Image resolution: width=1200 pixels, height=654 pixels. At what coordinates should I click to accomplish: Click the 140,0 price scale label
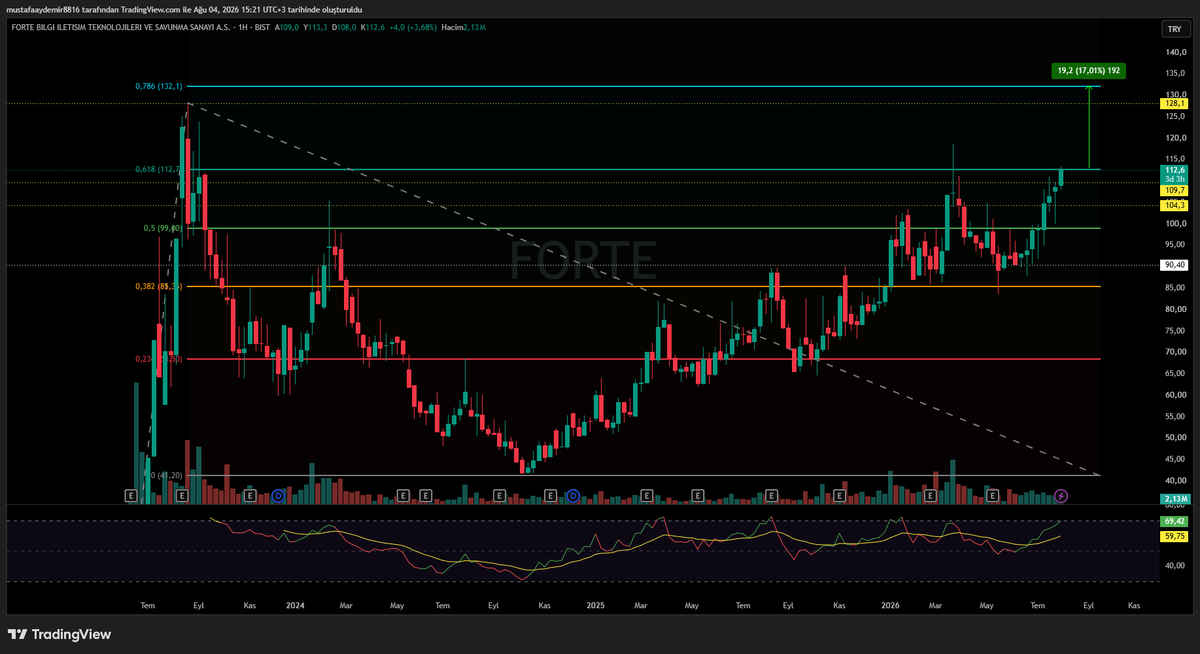(1174, 52)
